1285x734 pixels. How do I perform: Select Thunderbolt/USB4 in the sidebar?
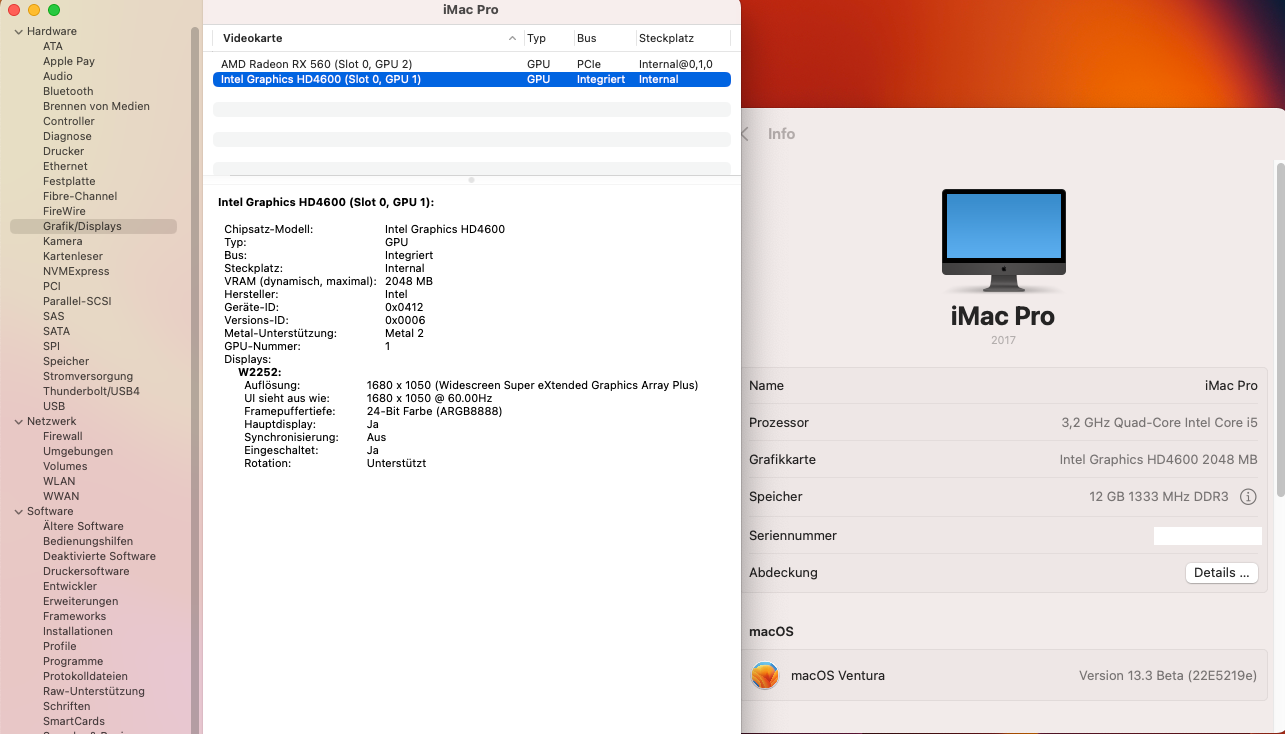91,391
